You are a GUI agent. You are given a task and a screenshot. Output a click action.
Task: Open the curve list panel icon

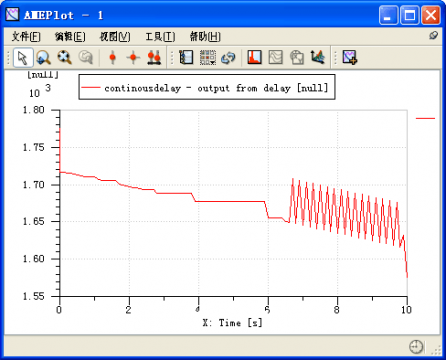(x=186, y=57)
